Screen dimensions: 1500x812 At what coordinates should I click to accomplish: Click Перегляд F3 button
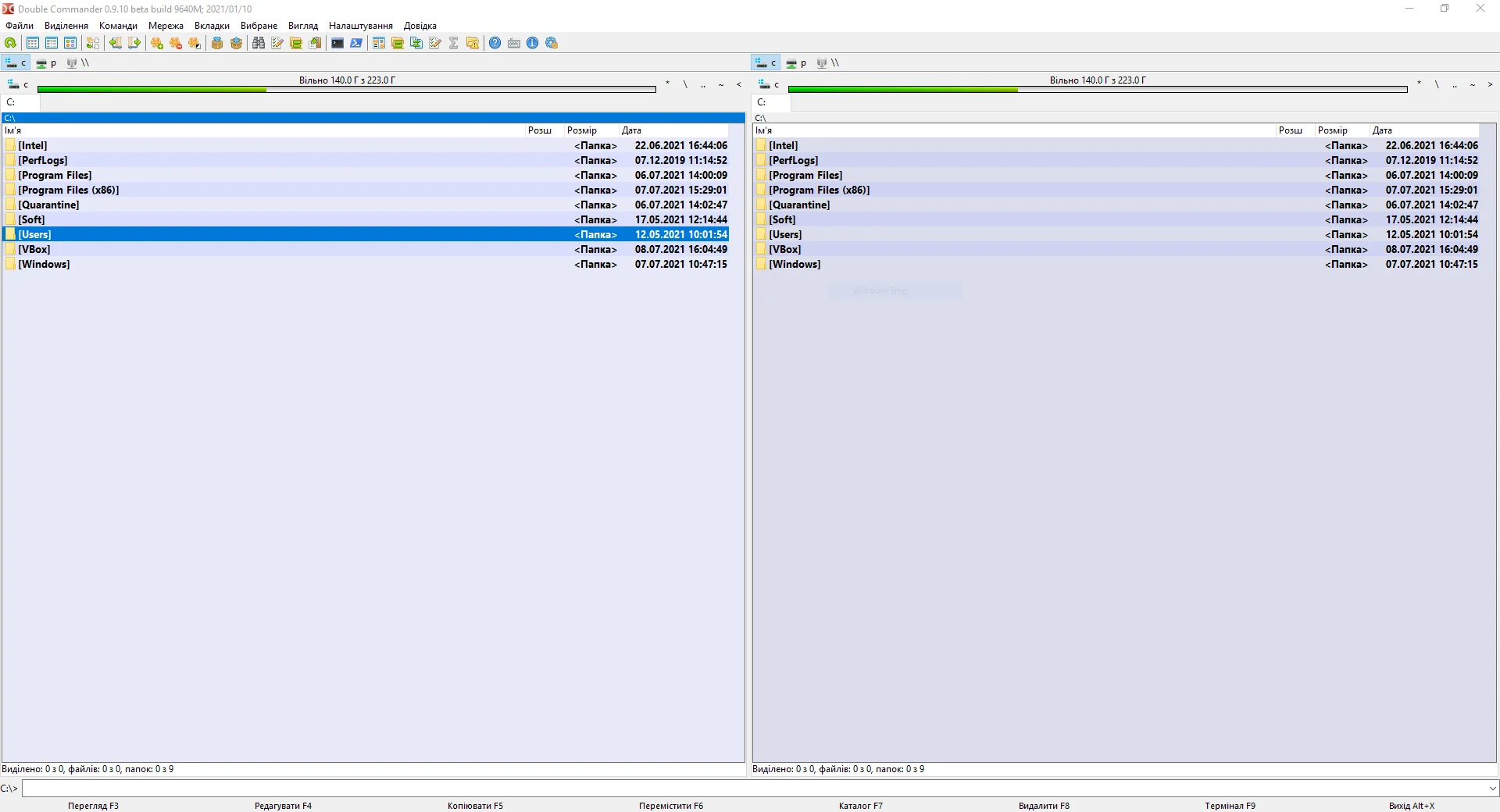tap(93, 806)
